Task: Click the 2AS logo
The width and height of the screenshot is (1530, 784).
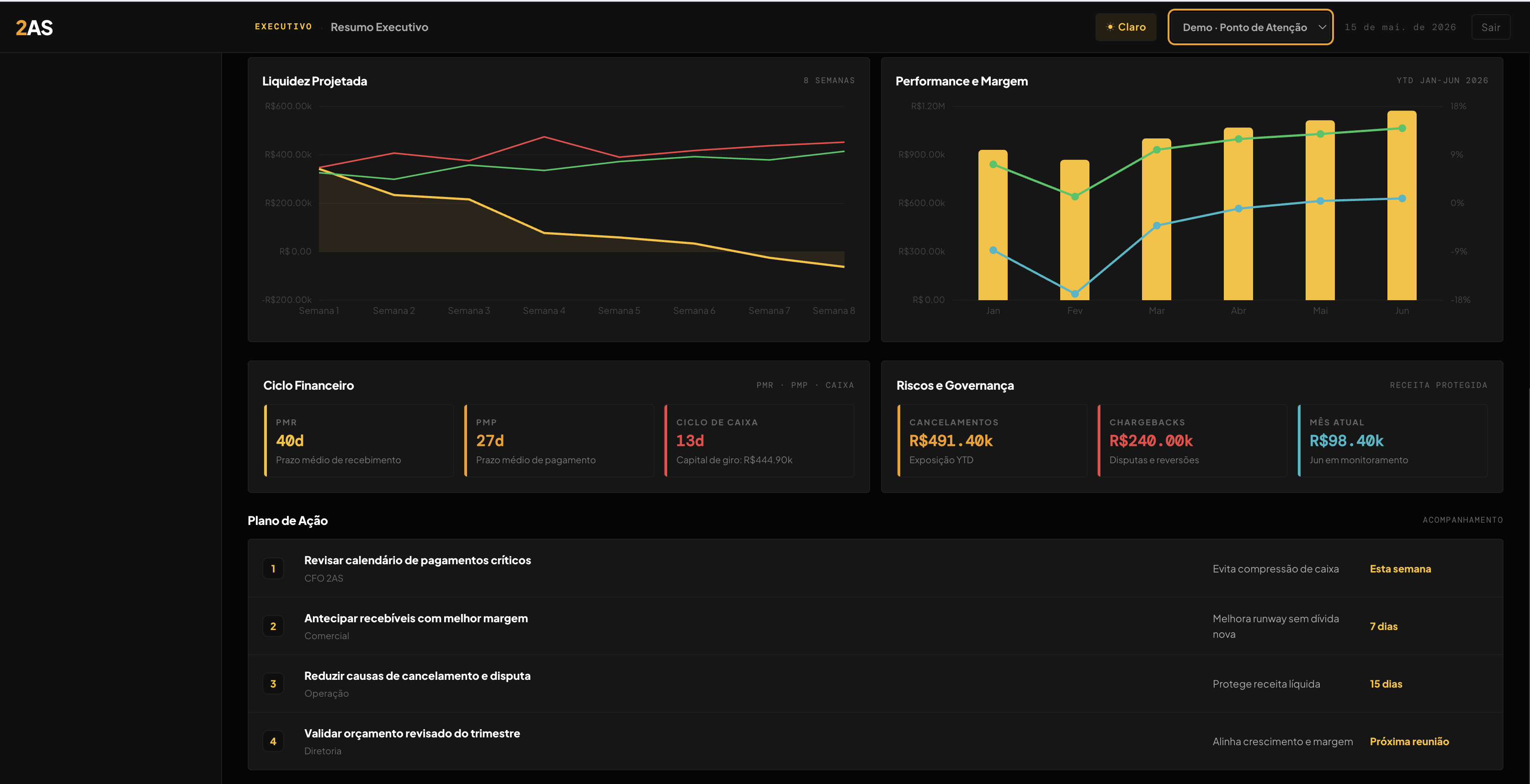Action: pyautogui.click(x=34, y=27)
